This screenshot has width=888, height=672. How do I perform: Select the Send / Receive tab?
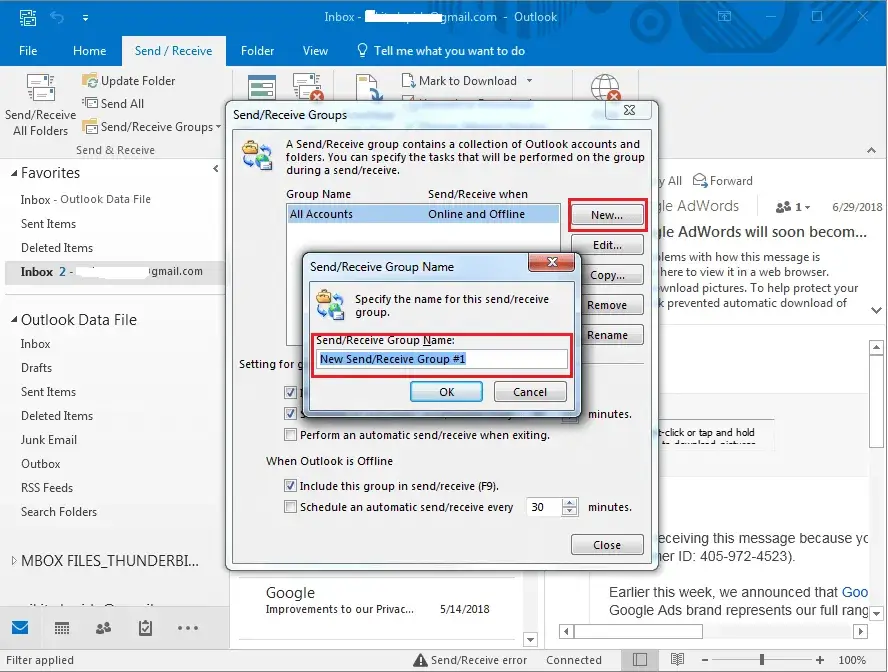(173, 51)
